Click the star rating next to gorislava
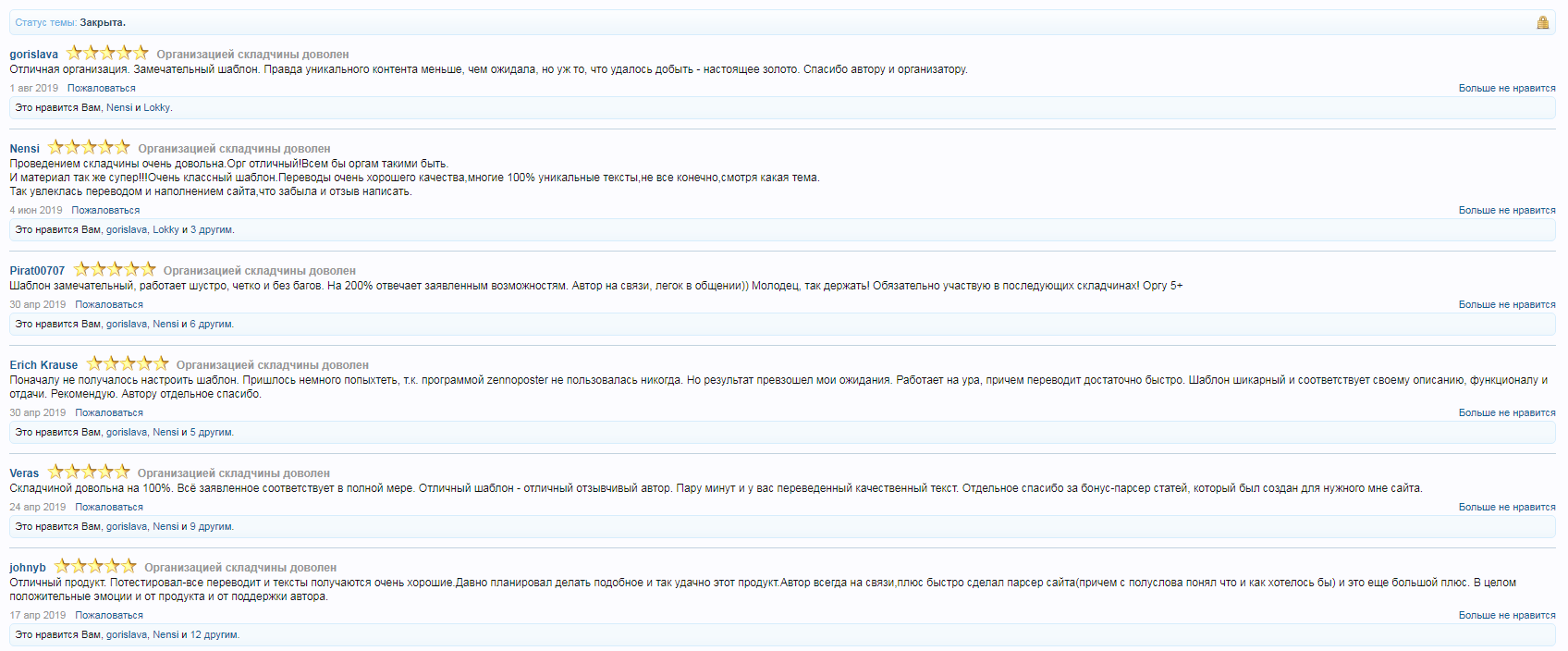This screenshot has height=651, width=1568. [x=107, y=54]
